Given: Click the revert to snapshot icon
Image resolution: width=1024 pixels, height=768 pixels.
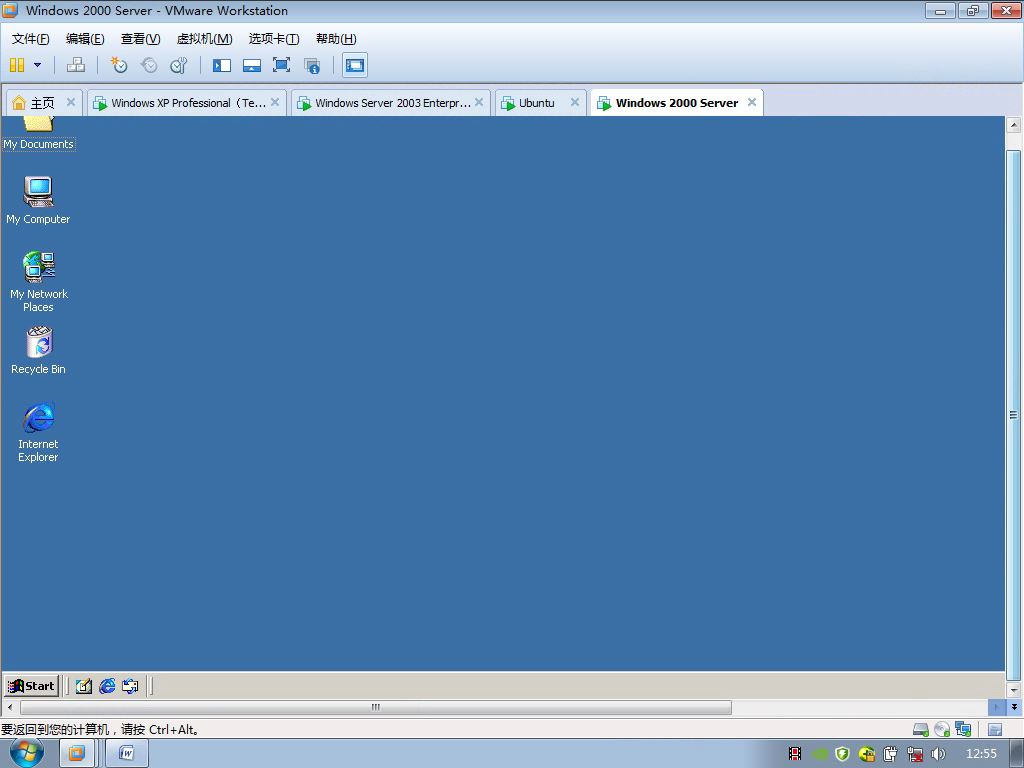Looking at the screenshot, I should pos(149,65).
